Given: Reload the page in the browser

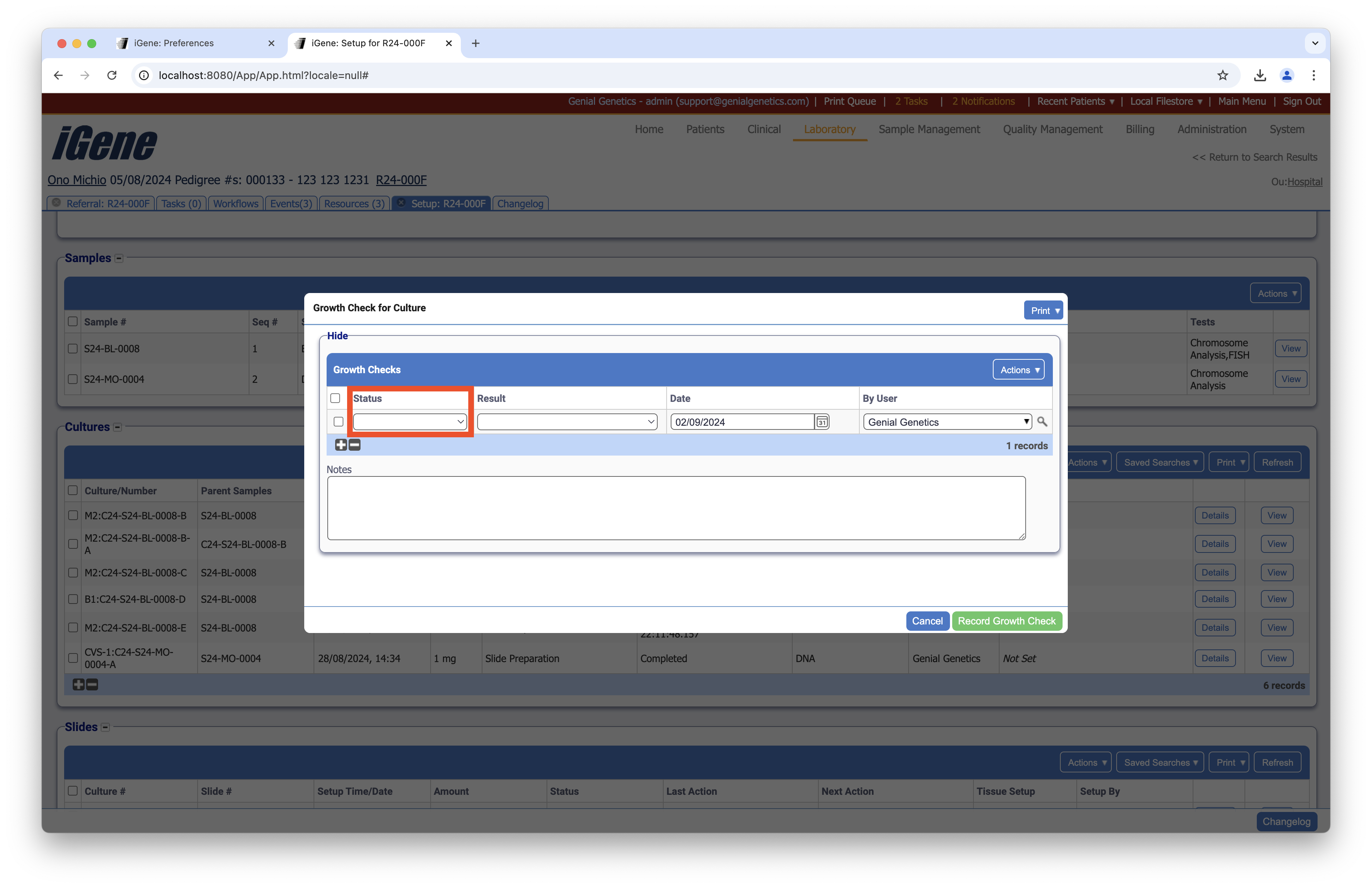Looking at the screenshot, I should pyautogui.click(x=112, y=75).
